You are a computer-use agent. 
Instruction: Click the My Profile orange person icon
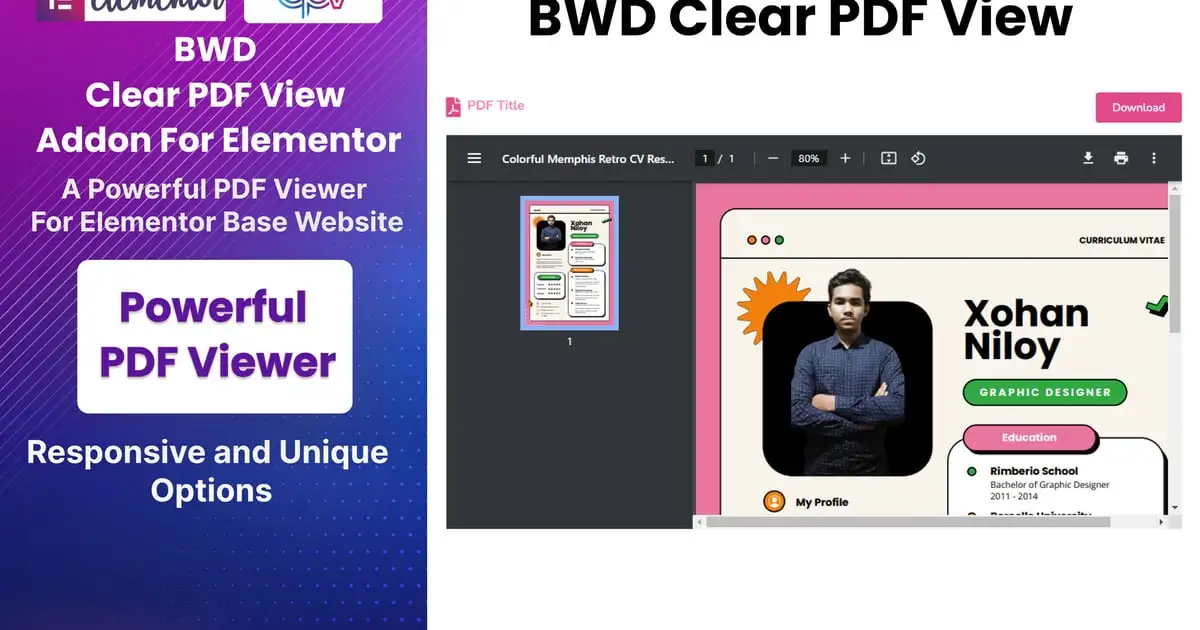[774, 501]
